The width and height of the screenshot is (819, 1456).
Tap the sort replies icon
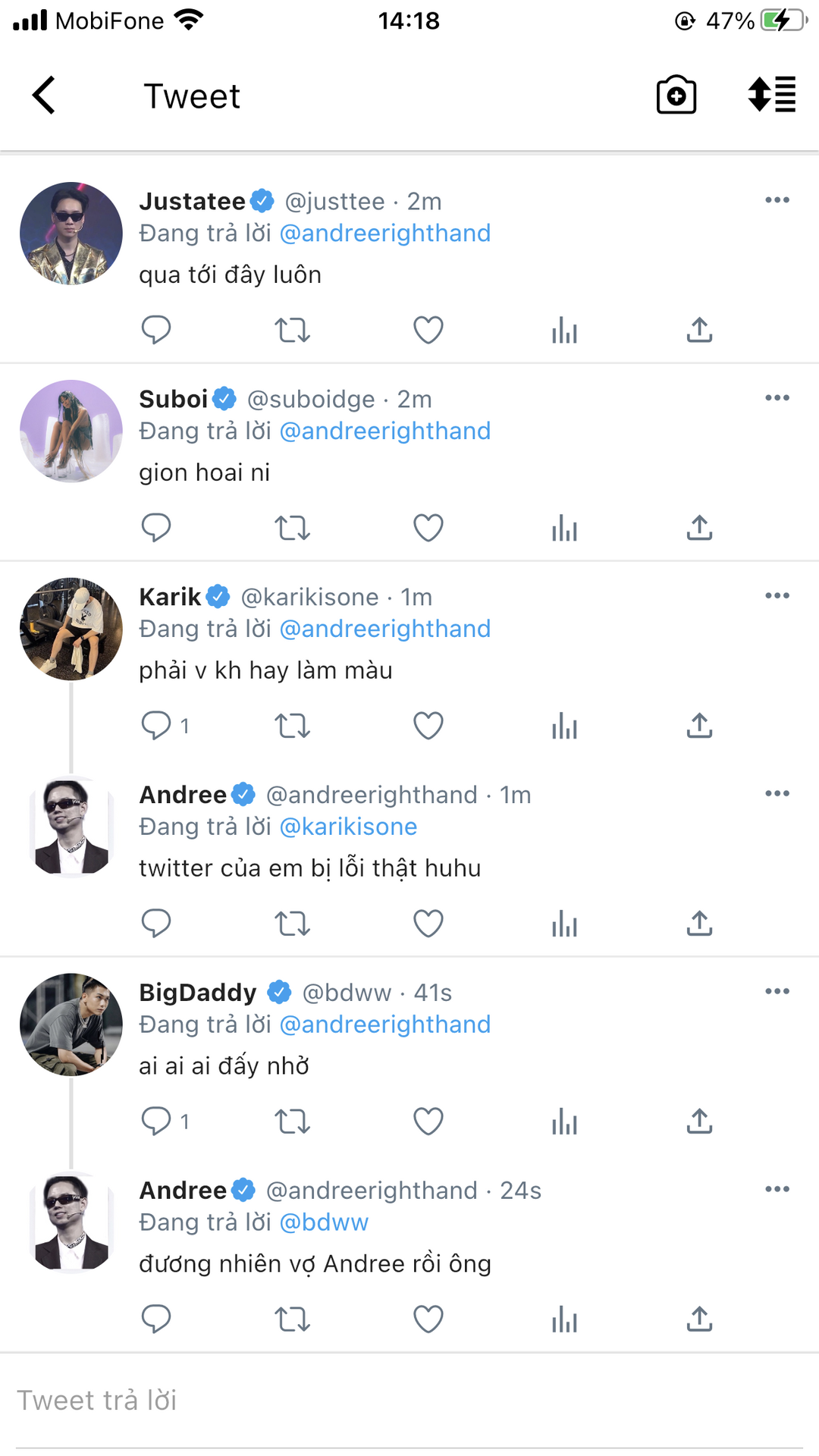(771, 96)
